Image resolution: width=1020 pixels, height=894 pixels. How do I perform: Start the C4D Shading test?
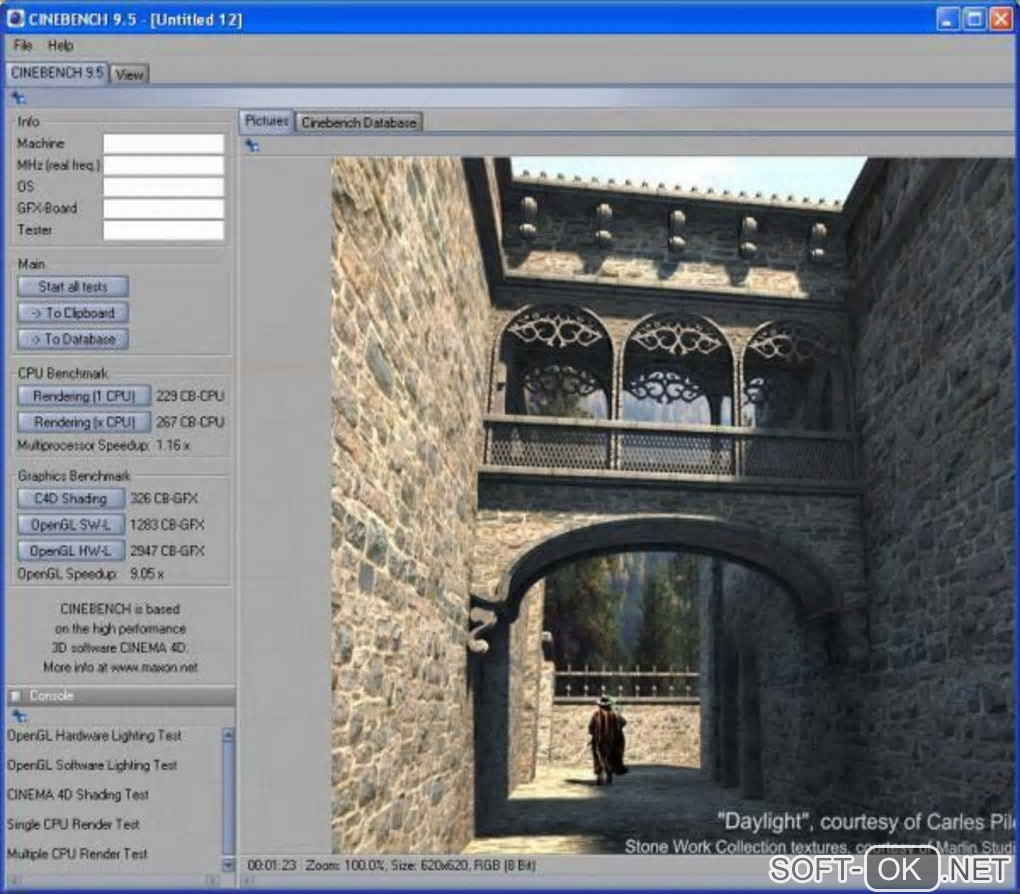click(x=71, y=498)
